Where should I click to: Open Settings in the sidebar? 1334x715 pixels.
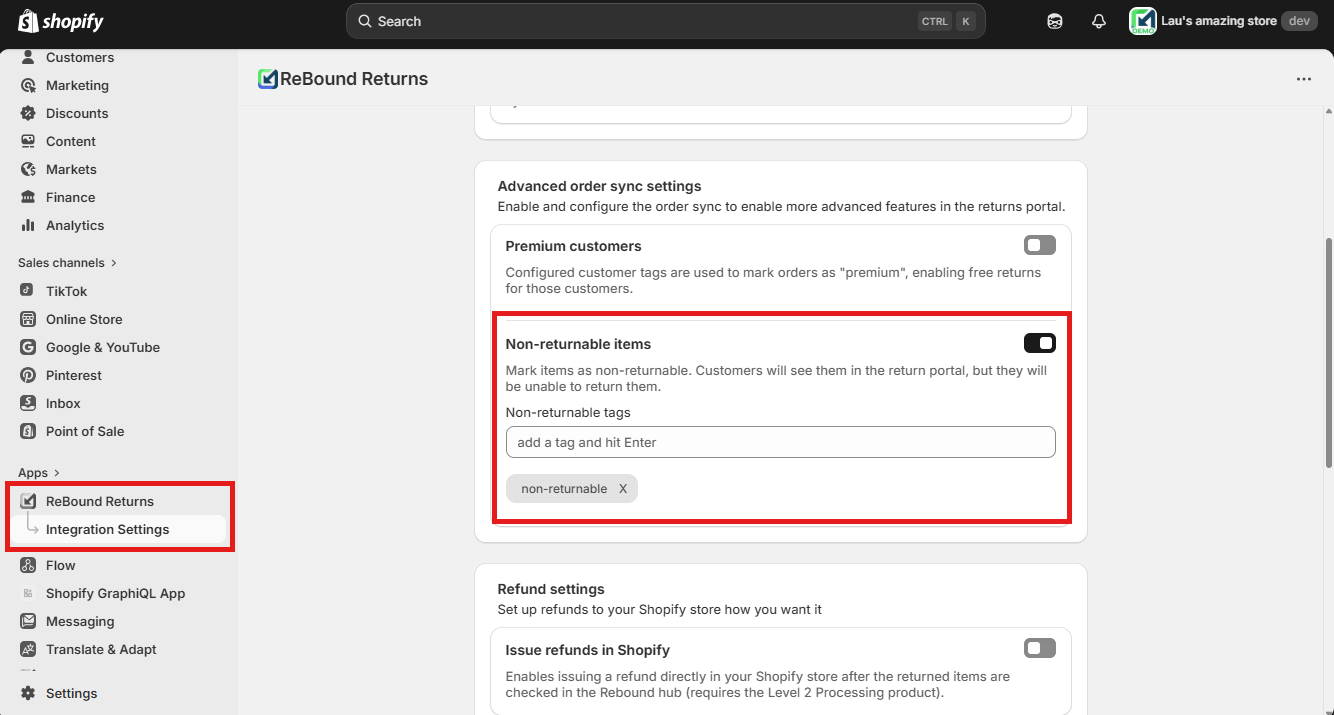coord(72,693)
